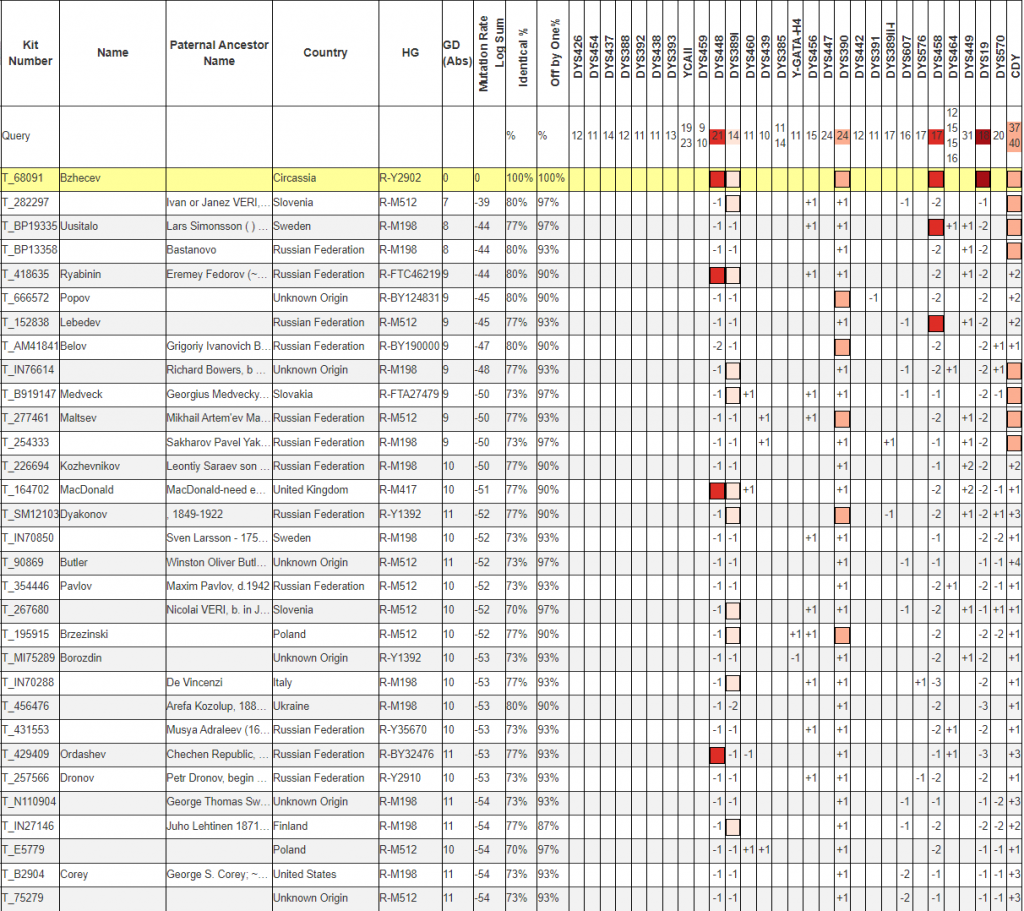
Task: Click red DYS448 cell in Ordashev row
Action: click(717, 754)
